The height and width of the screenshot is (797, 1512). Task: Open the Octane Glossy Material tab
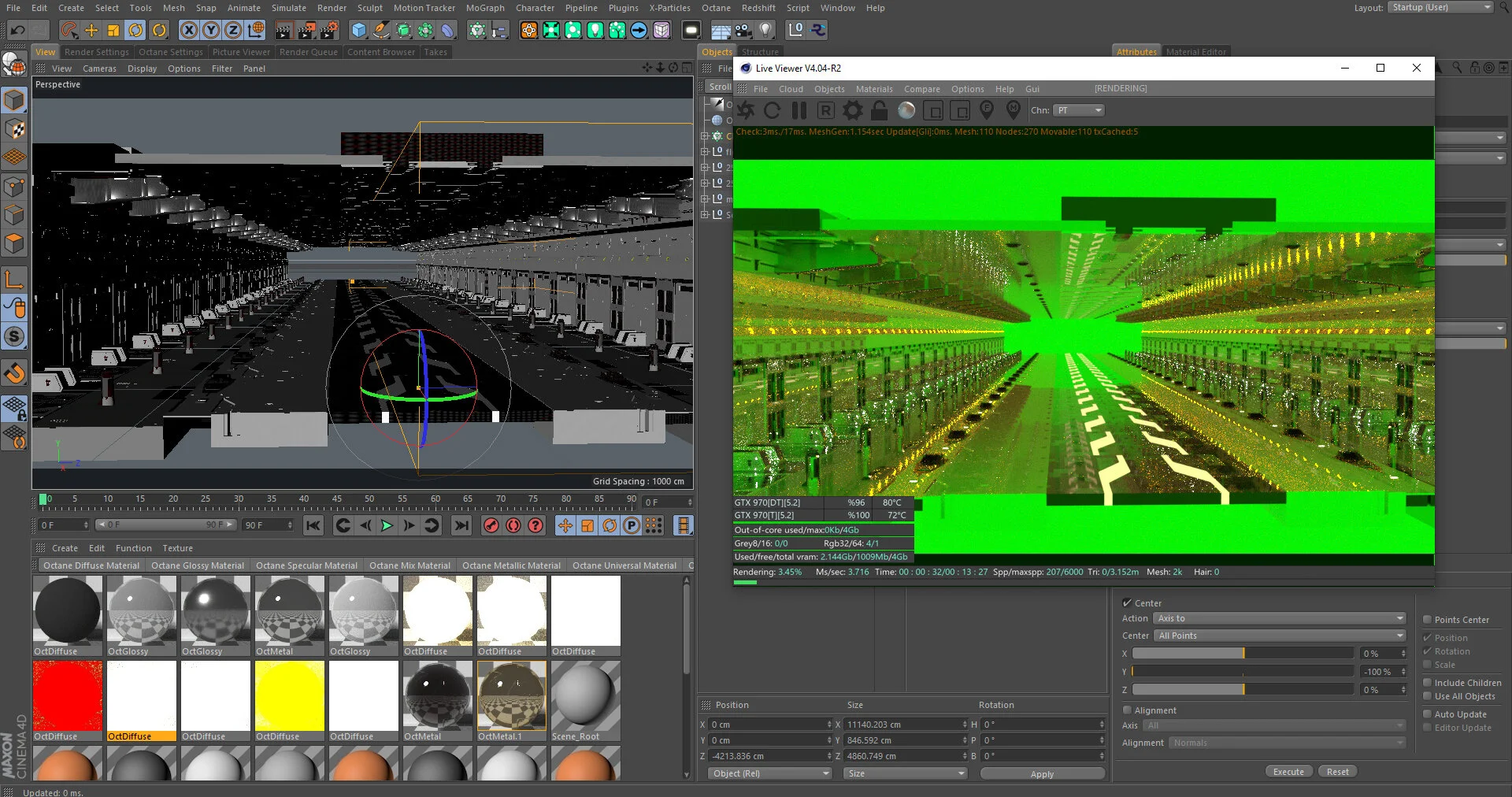[198, 565]
